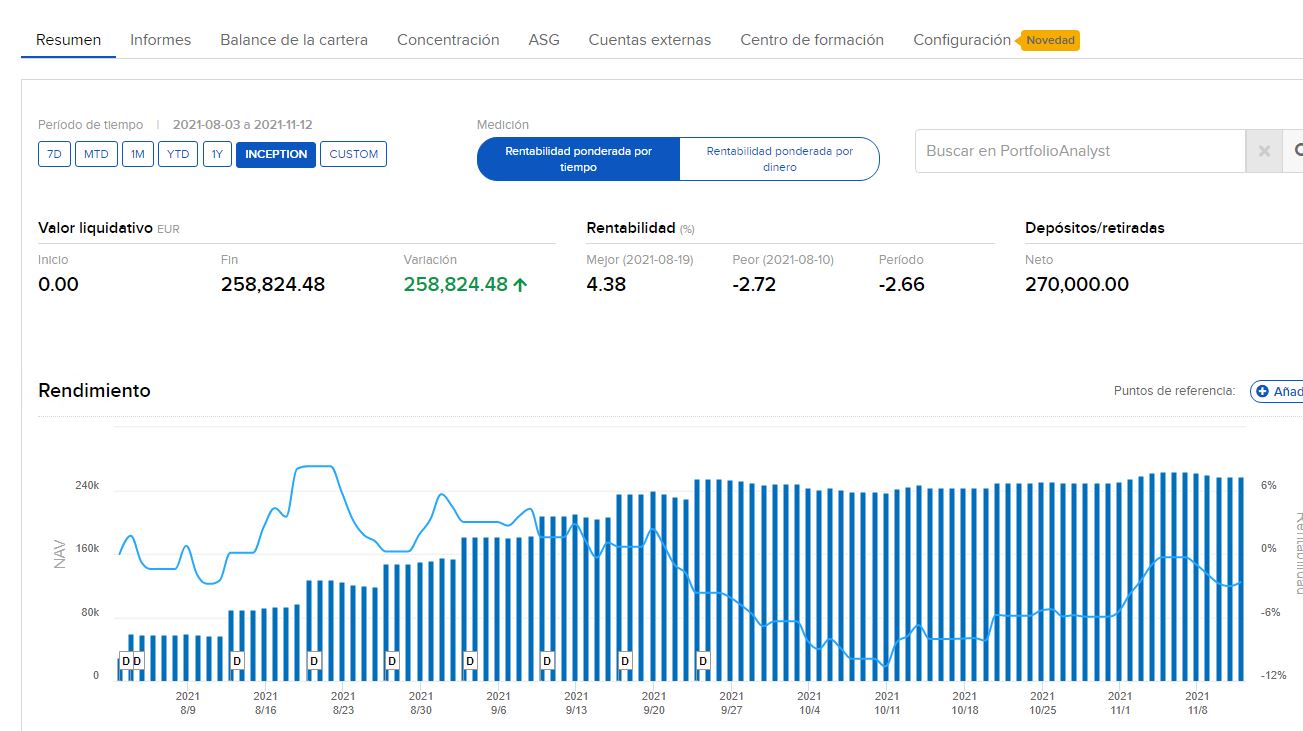The width and height of the screenshot is (1303, 731).
Task: Click the deposit marker near 8/16
Action: (237, 661)
